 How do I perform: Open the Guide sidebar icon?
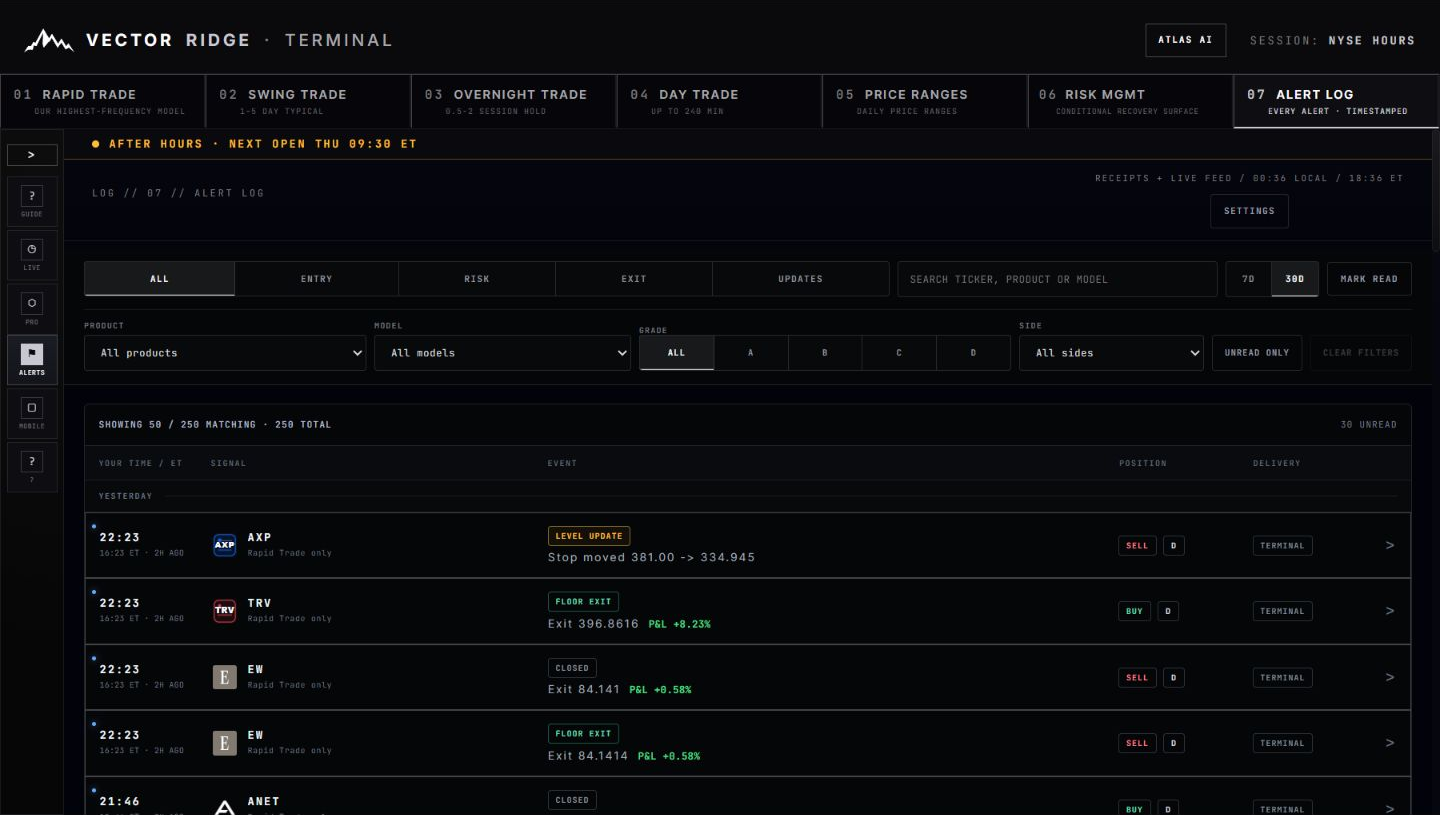(x=32, y=202)
